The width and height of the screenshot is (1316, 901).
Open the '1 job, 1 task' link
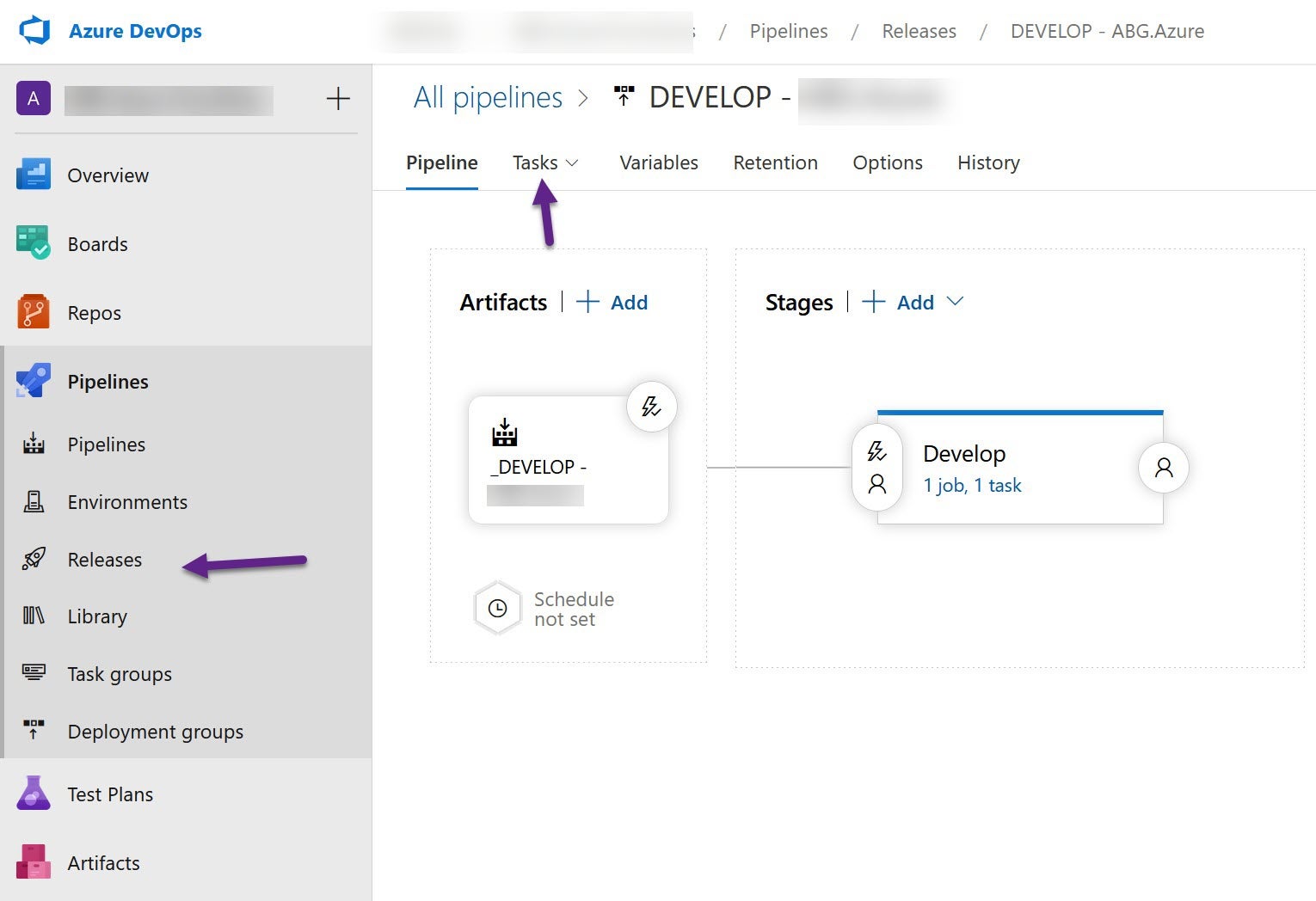point(972,486)
